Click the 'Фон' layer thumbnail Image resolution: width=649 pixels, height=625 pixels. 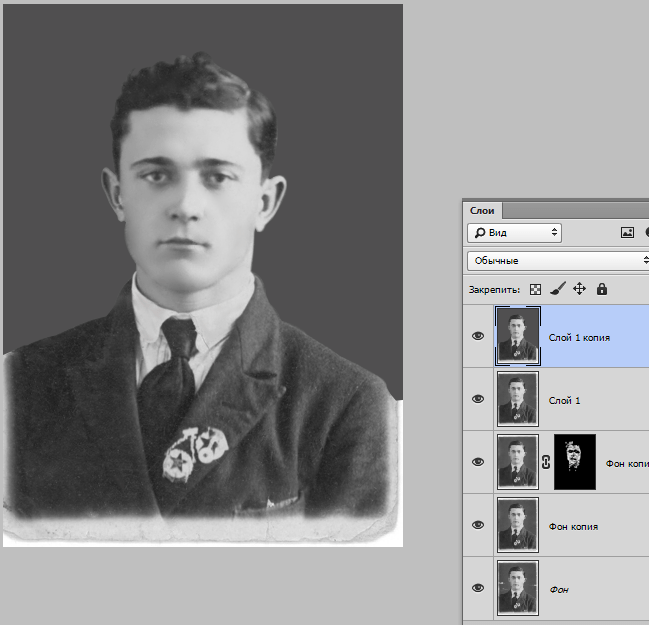[x=518, y=588]
